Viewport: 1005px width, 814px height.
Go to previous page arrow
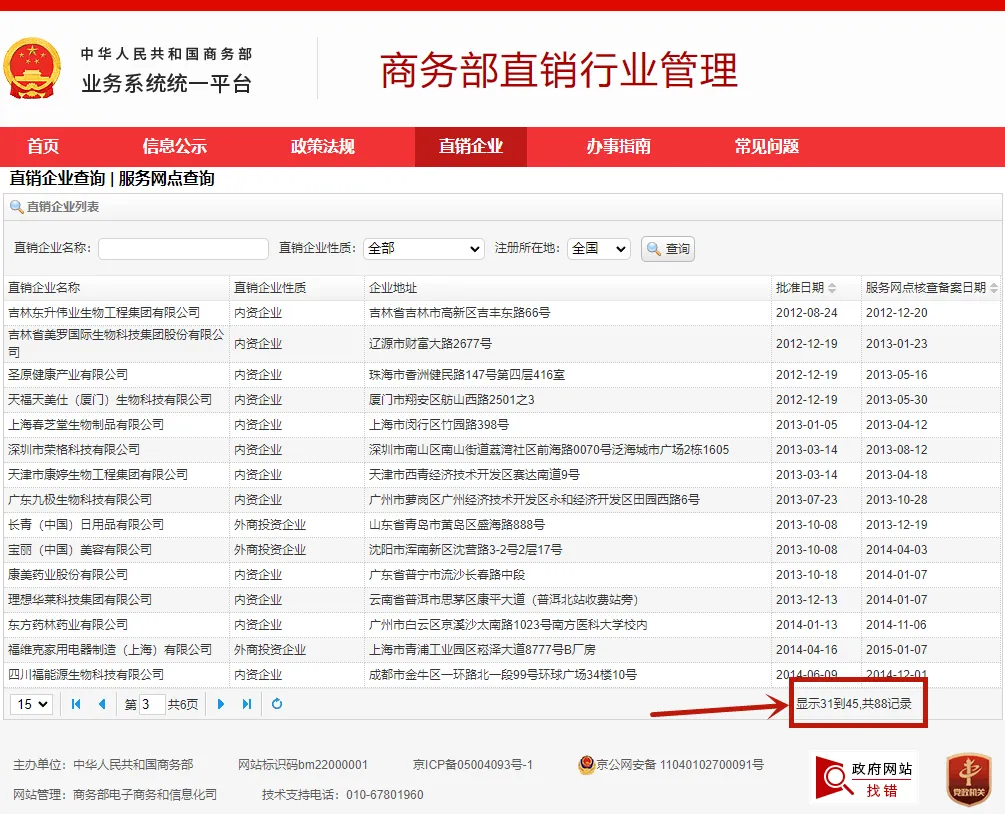click(x=101, y=704)
